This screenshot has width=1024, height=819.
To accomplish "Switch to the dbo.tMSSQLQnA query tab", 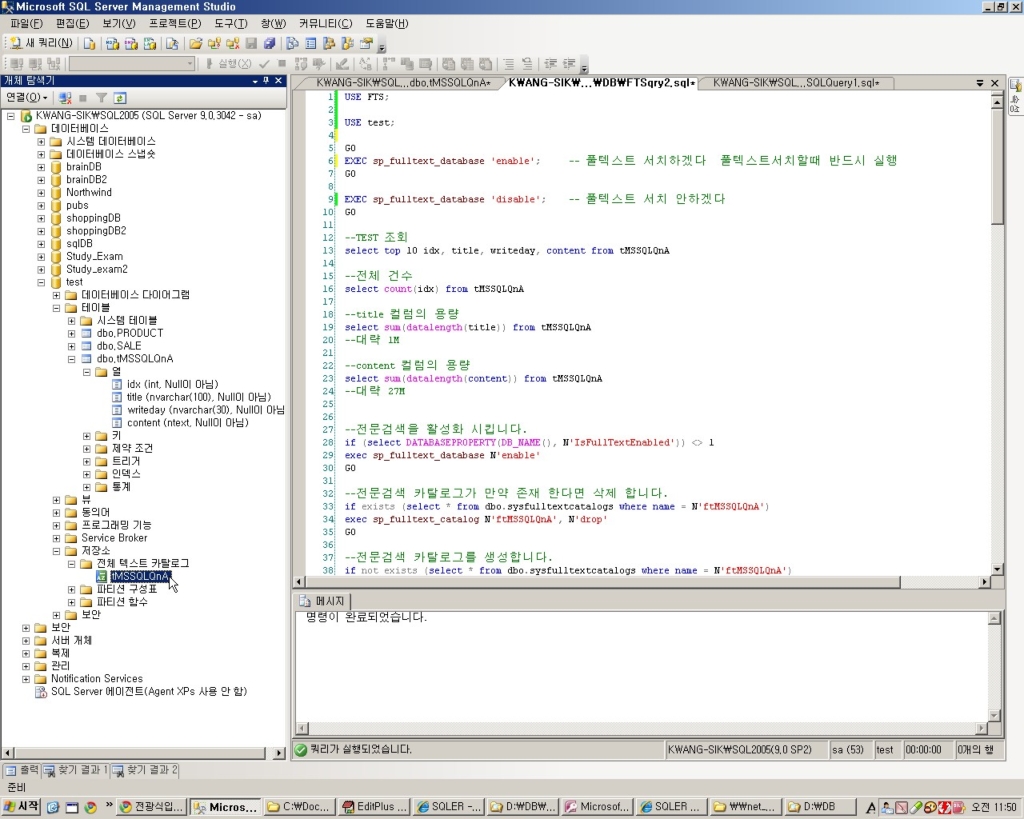I will [x=402, y=83].
